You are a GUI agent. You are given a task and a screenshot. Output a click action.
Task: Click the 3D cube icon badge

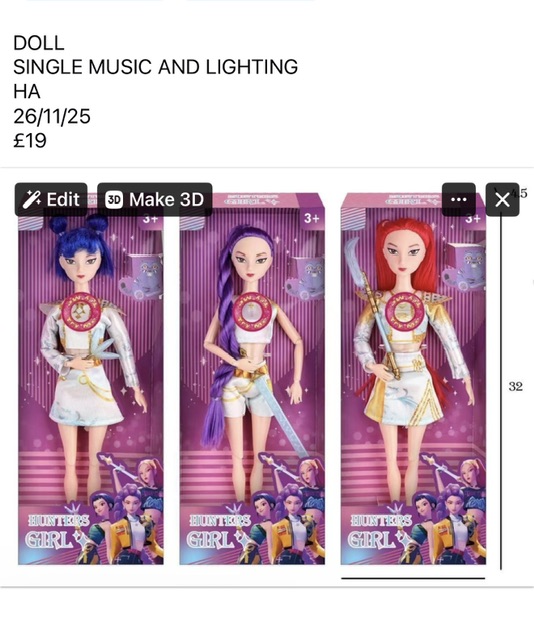114,200
